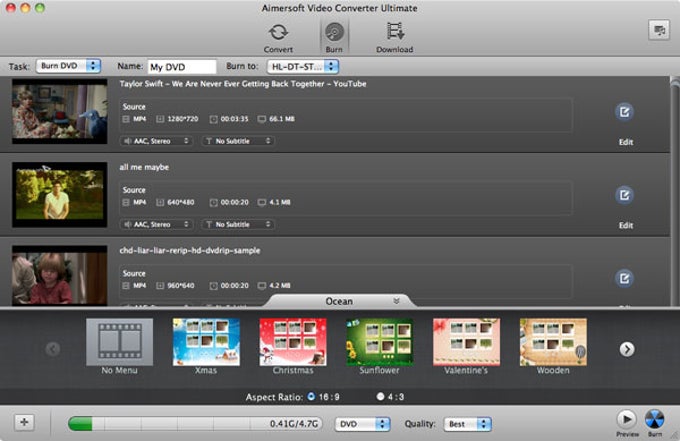Select the Taylor Swift video thumbnail
The image size is (680, 441).
(x=59, y=111)
